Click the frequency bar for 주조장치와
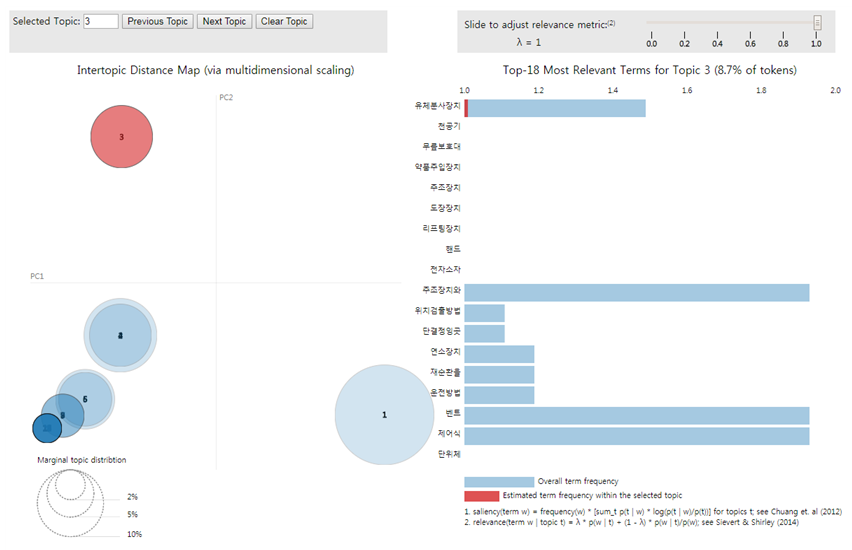Viewport: 852px width, 550px height. (x=637, y=293)
